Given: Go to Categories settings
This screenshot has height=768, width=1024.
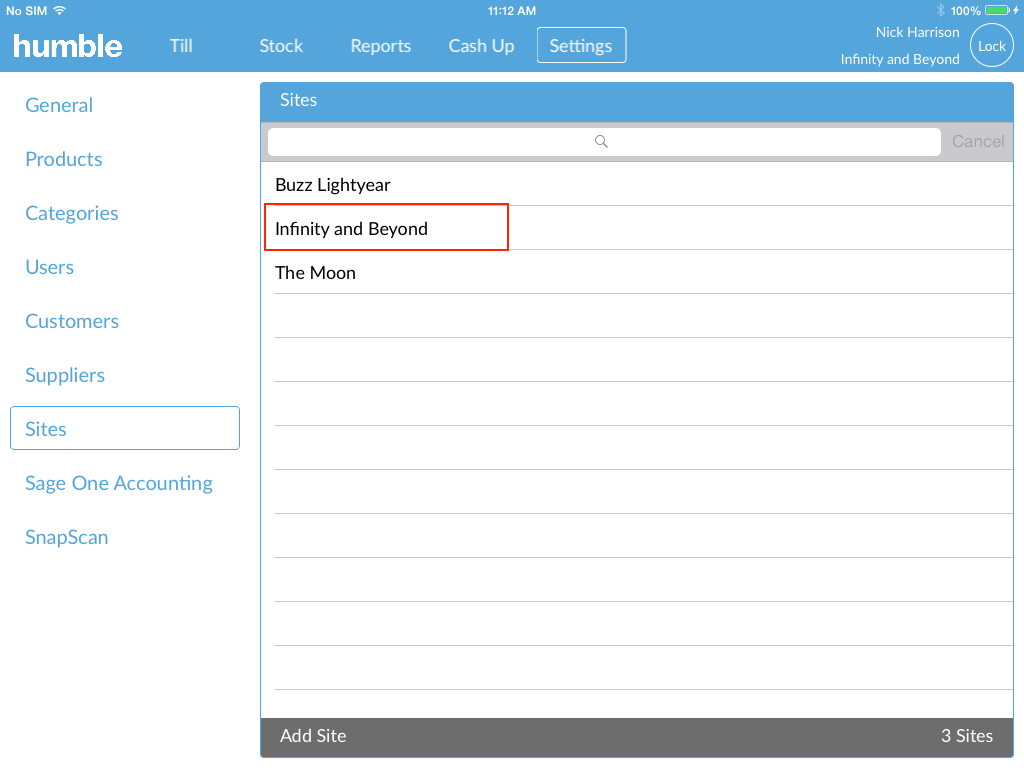Looking at the screenshot, I should coord(72,214).
